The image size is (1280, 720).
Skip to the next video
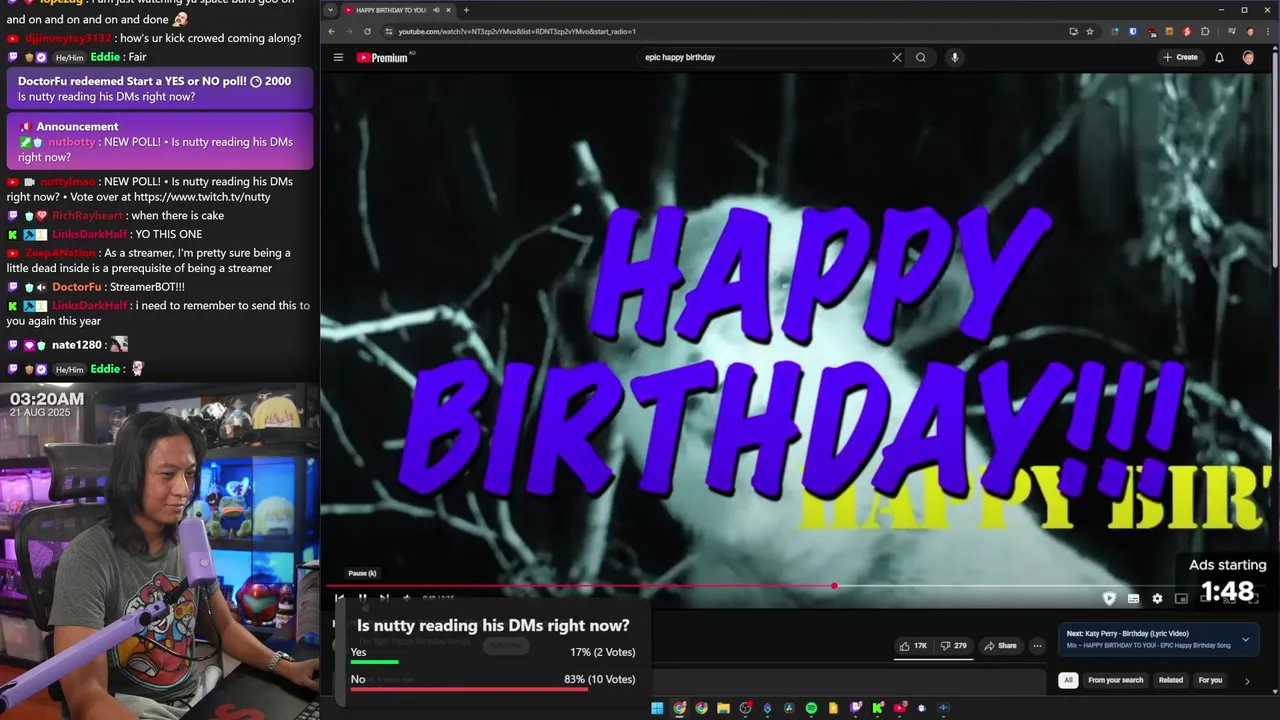click(384, 598)
